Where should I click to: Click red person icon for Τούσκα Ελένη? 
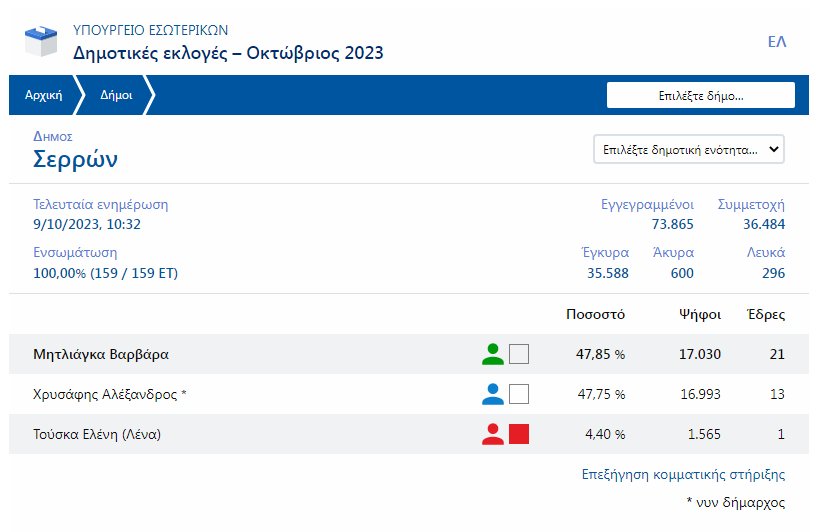coord(492,434)
